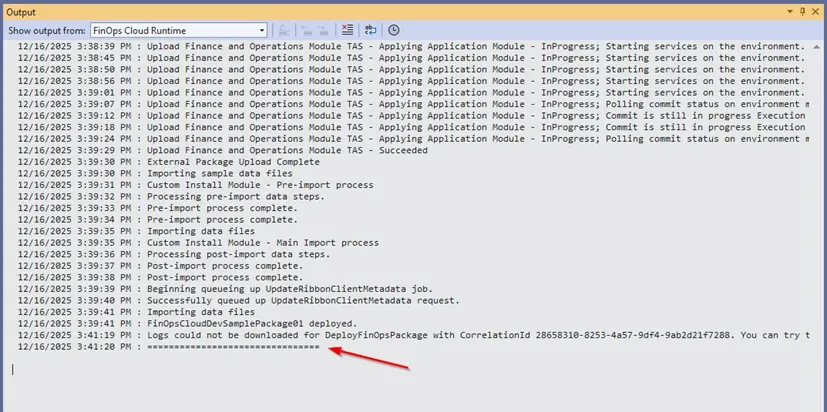Click the 'External Package Upload Complete' line
Viewport: 827px width, 412px height.
coord(169,162)
